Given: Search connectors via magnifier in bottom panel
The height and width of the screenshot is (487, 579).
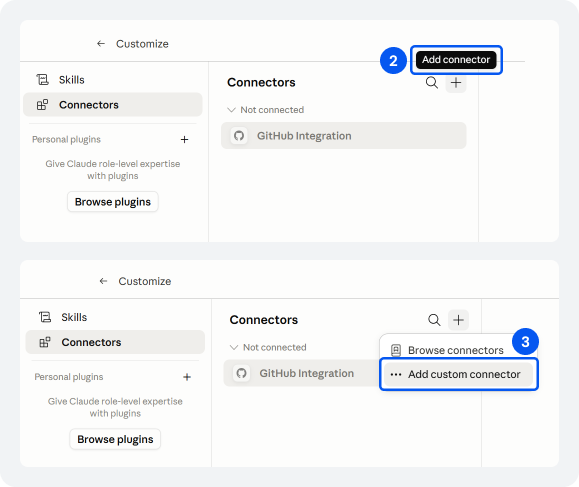Looking at the screenshot, I should (x=434, y=320).
